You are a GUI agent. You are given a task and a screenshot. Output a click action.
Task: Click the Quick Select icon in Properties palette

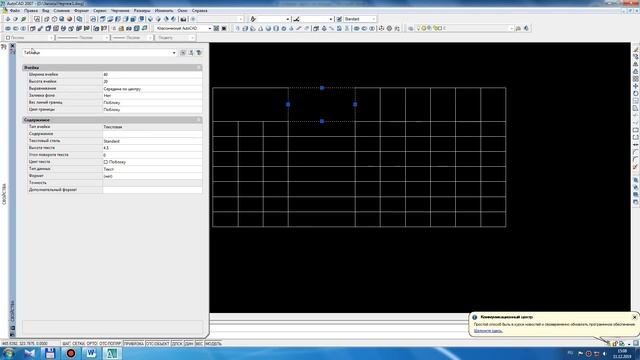pyautogui.click(x=199, y=53)
